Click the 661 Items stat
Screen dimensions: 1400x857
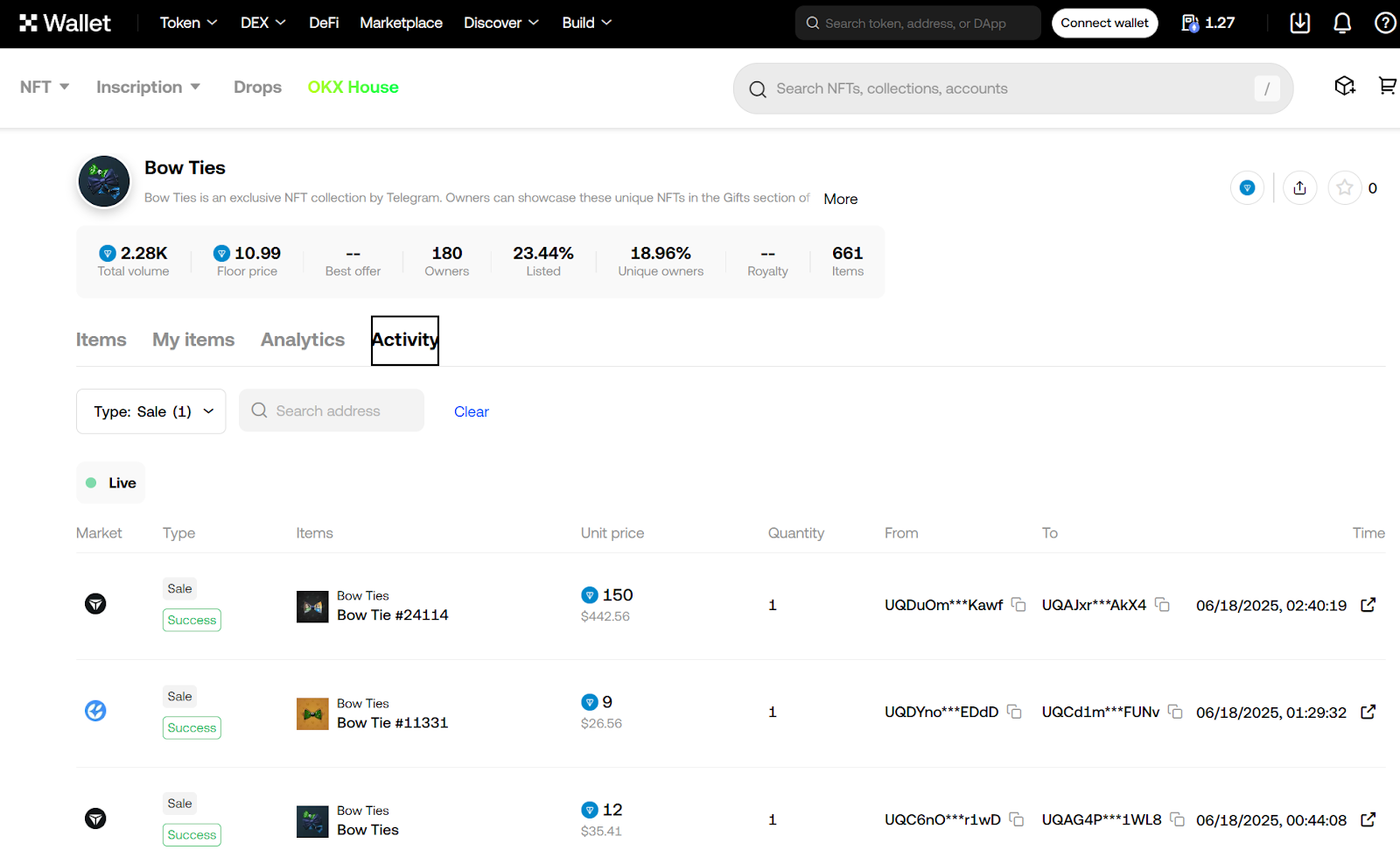[x=847, y=261]
